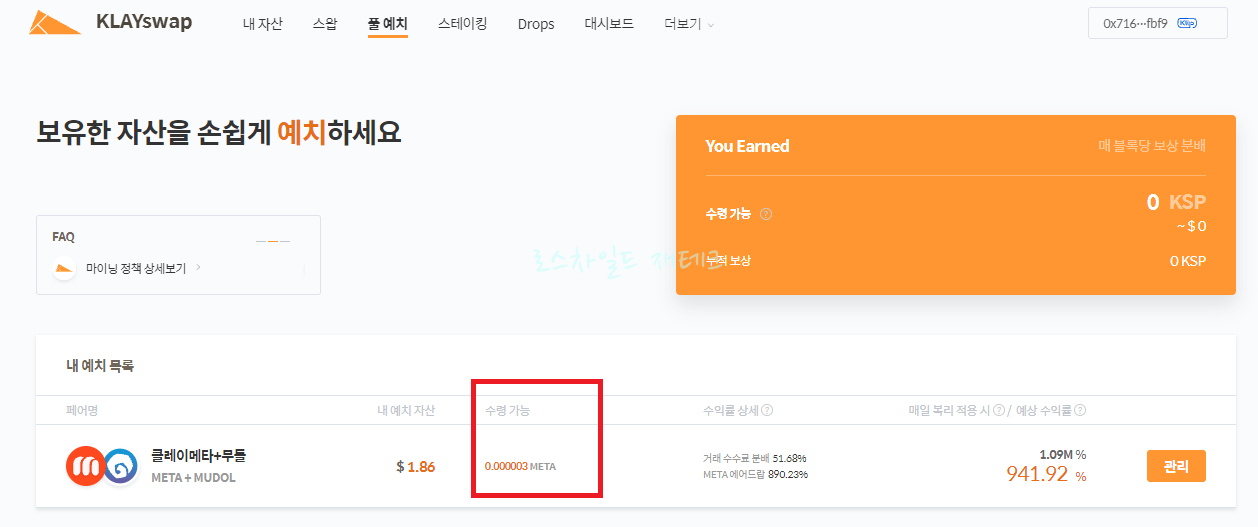The width and height of the screenshot is (1258, 527).
Task: Open the 스테이킹 menu
Action: (463, 24)
